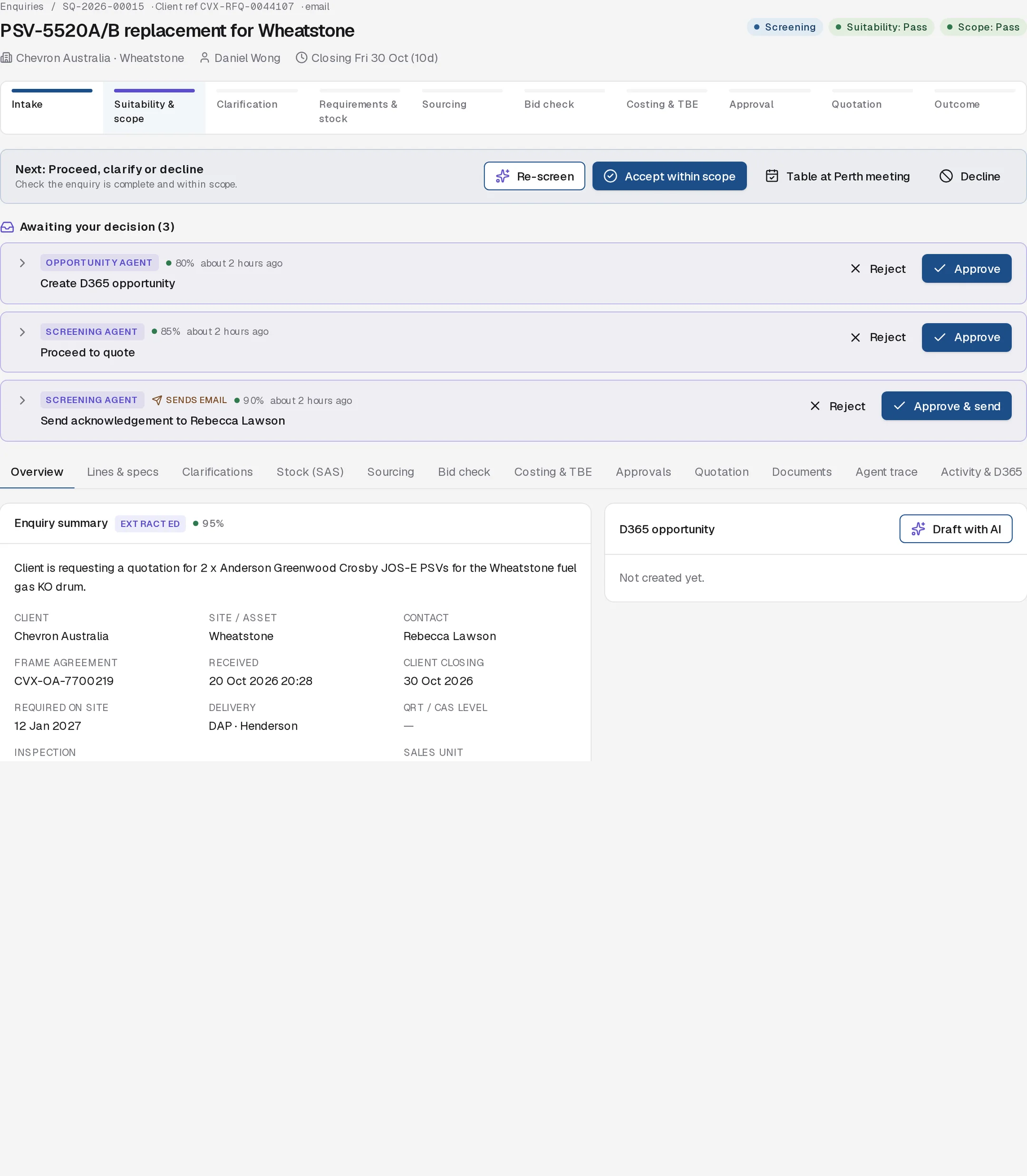The height and width of the screenshot is (1176, 1027).
Task: Switch to the Clarifications tab
Action: coord(217,472)
